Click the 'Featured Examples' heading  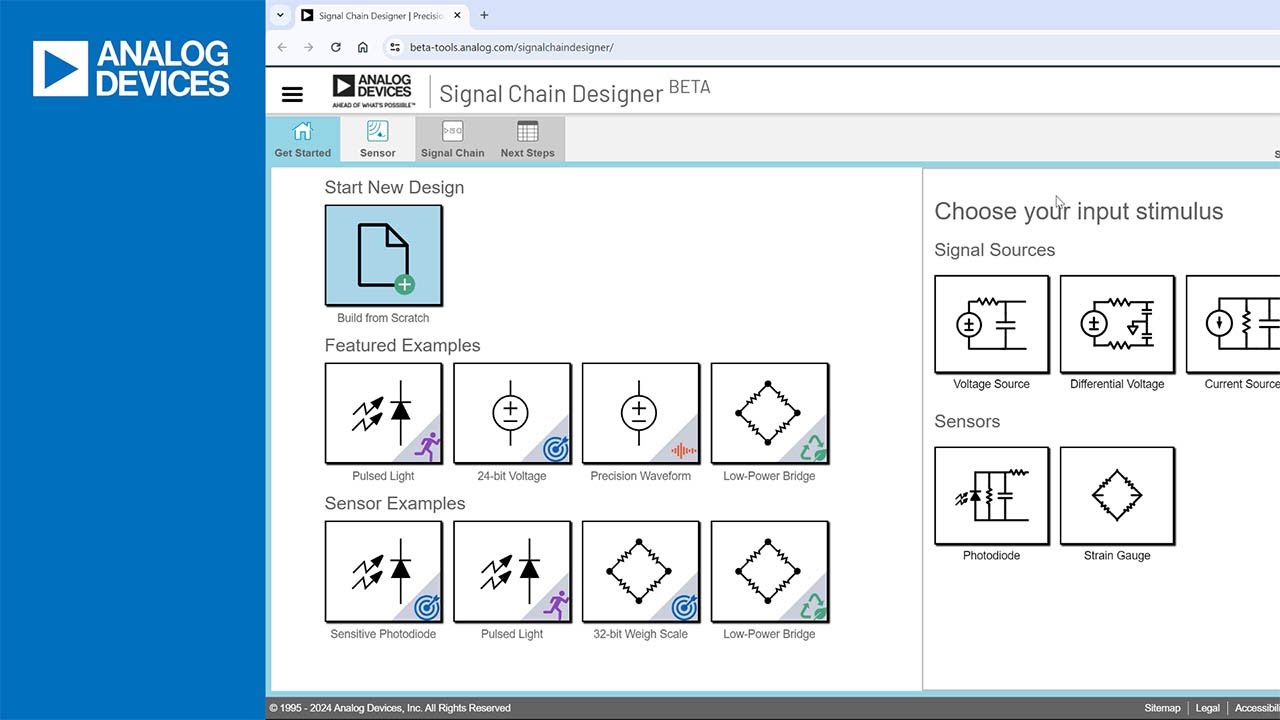(x=402, y=345)
